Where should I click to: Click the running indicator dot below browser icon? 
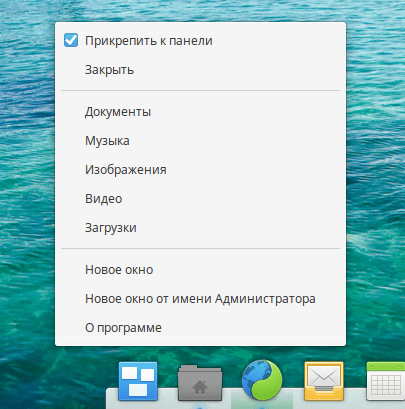click(262, 407)
